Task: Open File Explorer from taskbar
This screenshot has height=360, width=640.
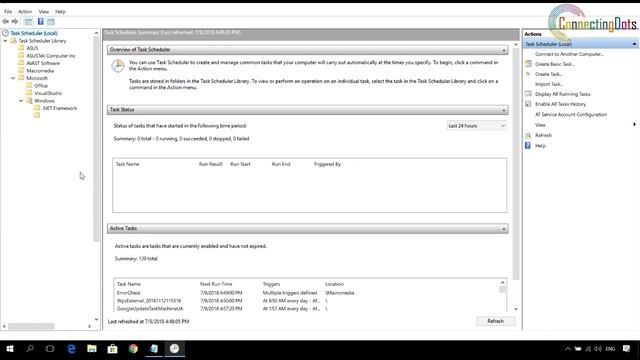Action: click(92, 349)
